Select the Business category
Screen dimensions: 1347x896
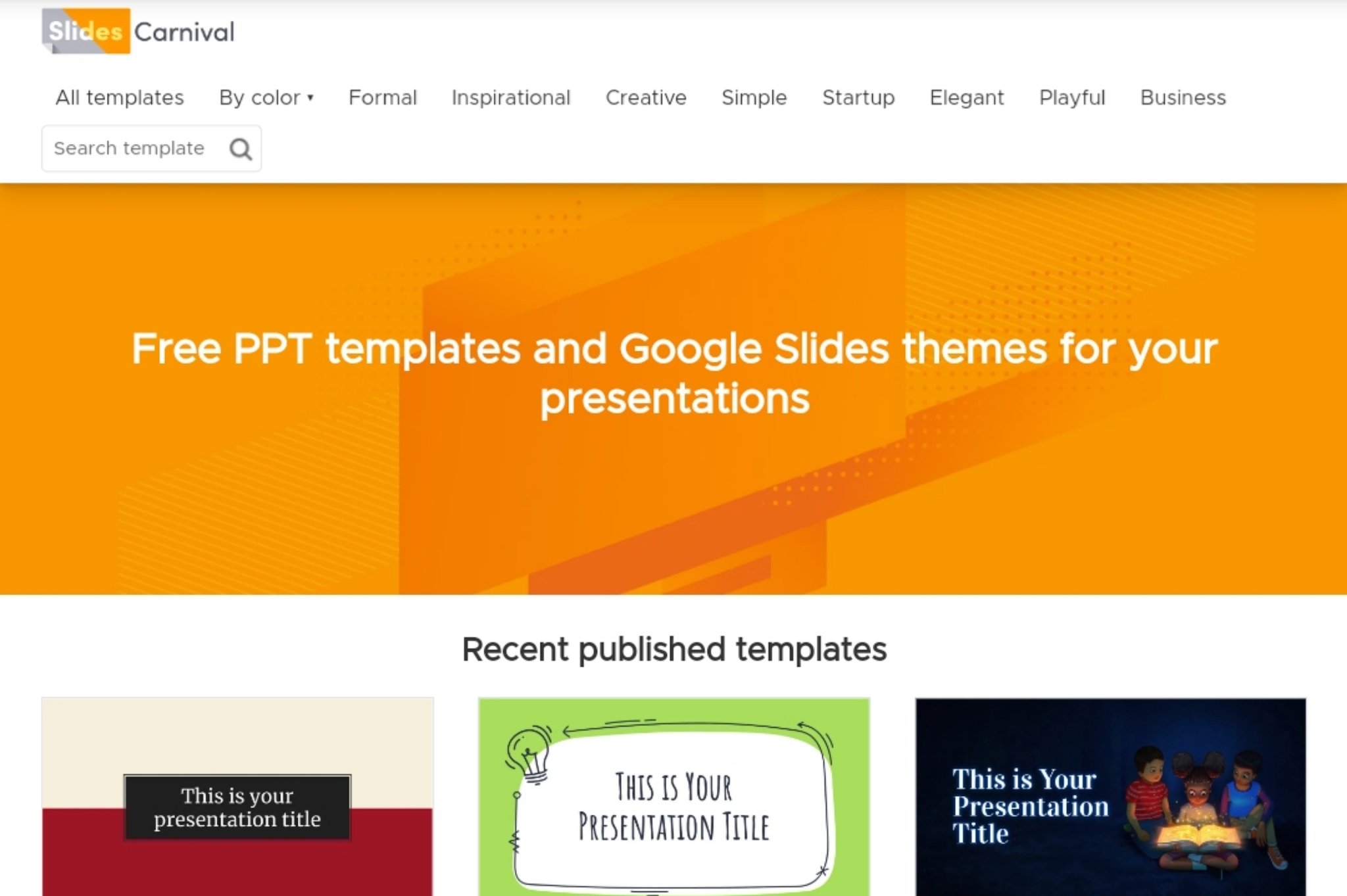[x=1183, y=97]
